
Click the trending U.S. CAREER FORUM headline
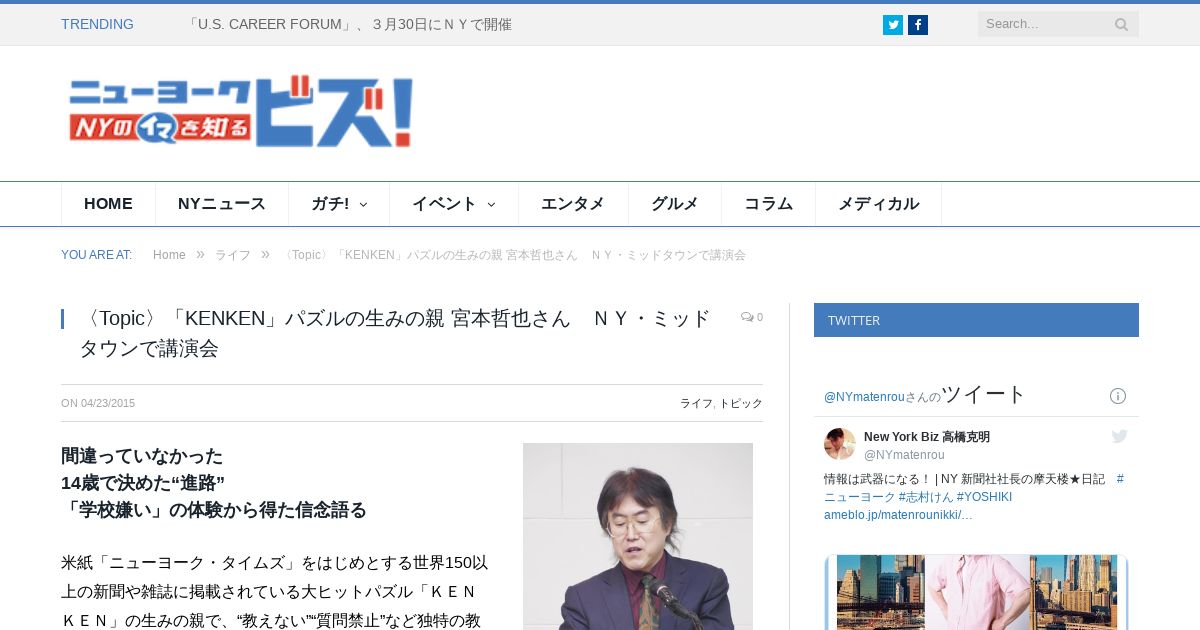[349, 24]
